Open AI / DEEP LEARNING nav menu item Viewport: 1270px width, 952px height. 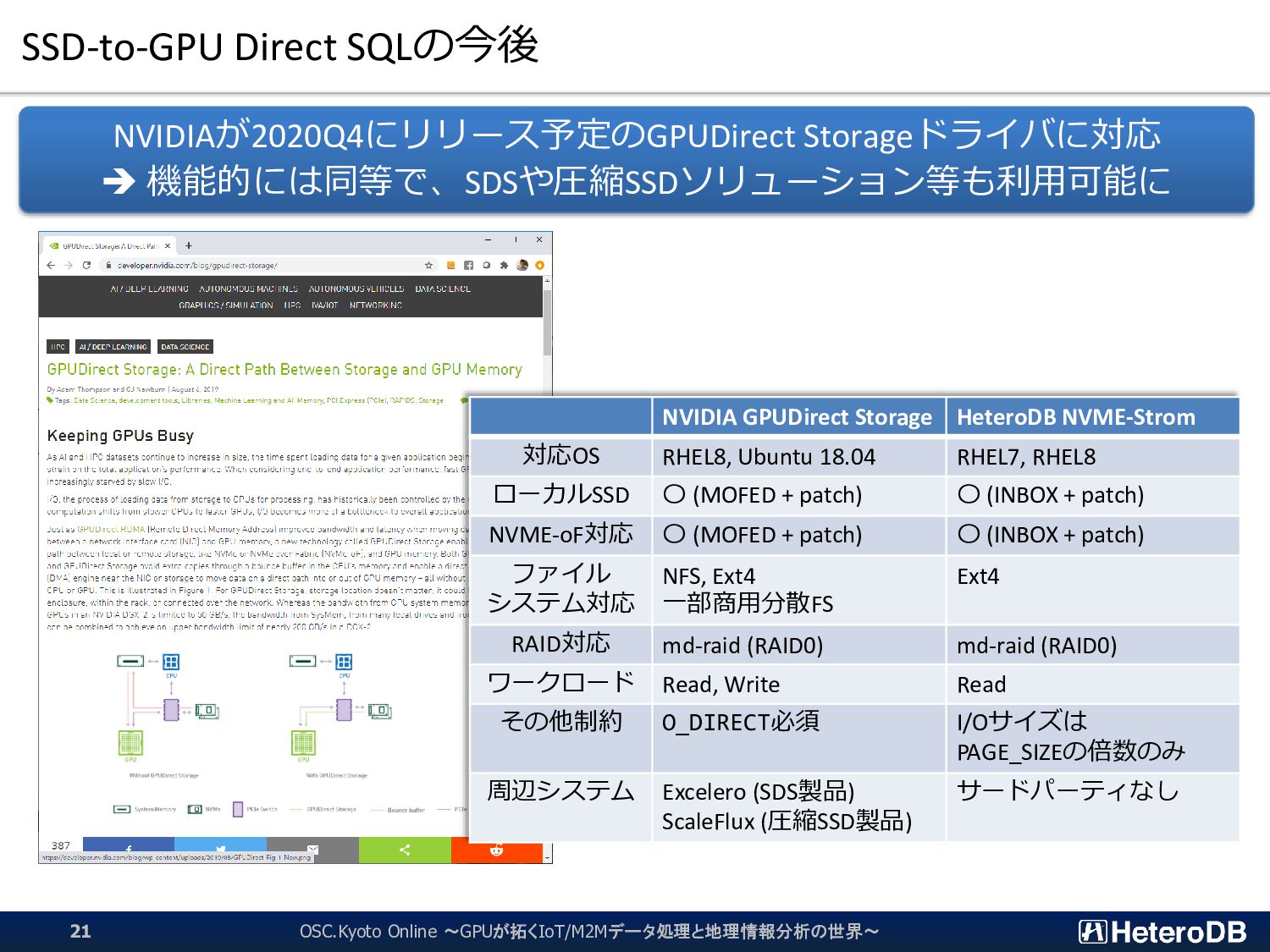(x=149, y=289)
